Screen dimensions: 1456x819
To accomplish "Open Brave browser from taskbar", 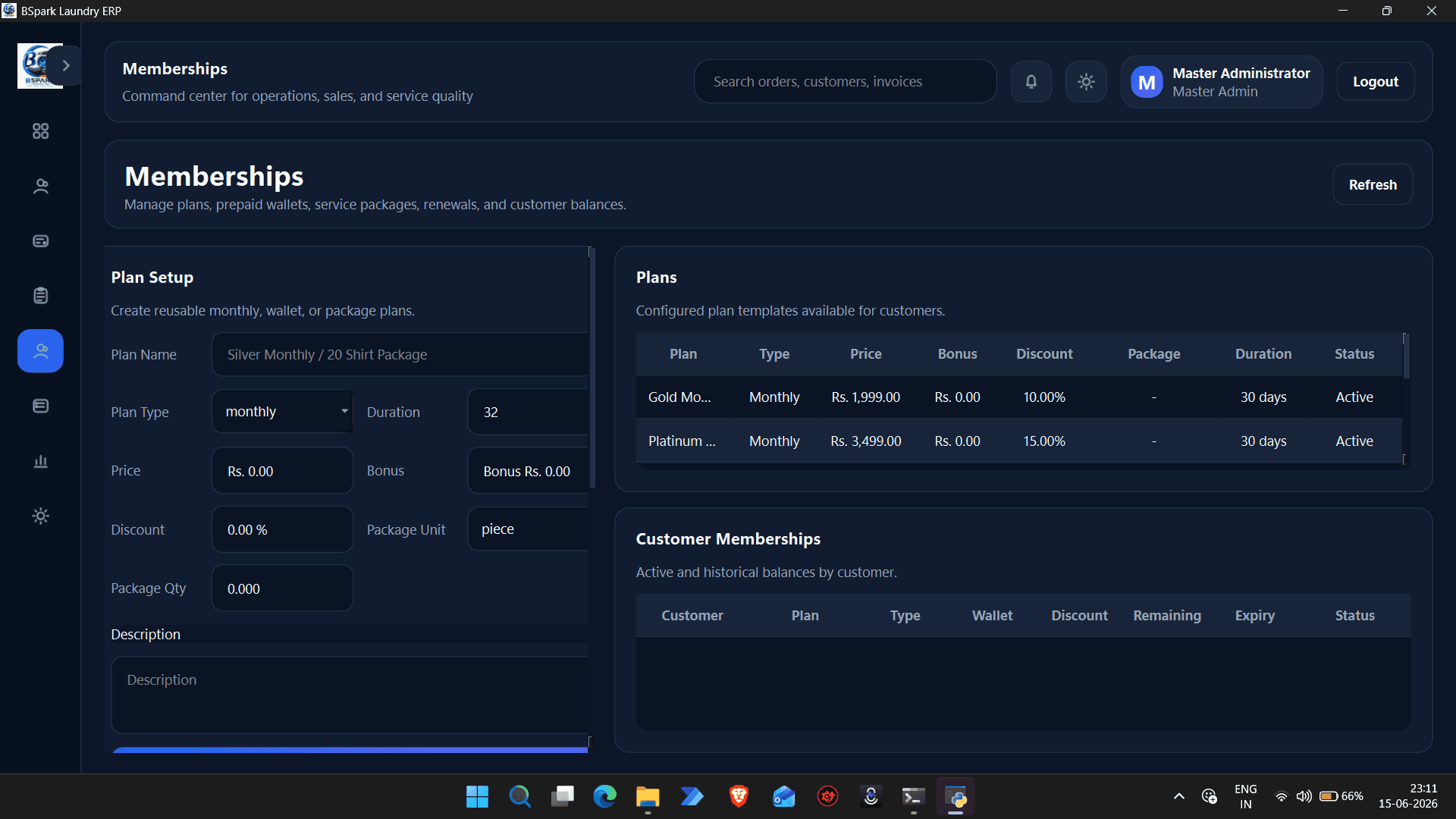I will tap(739, 796).
